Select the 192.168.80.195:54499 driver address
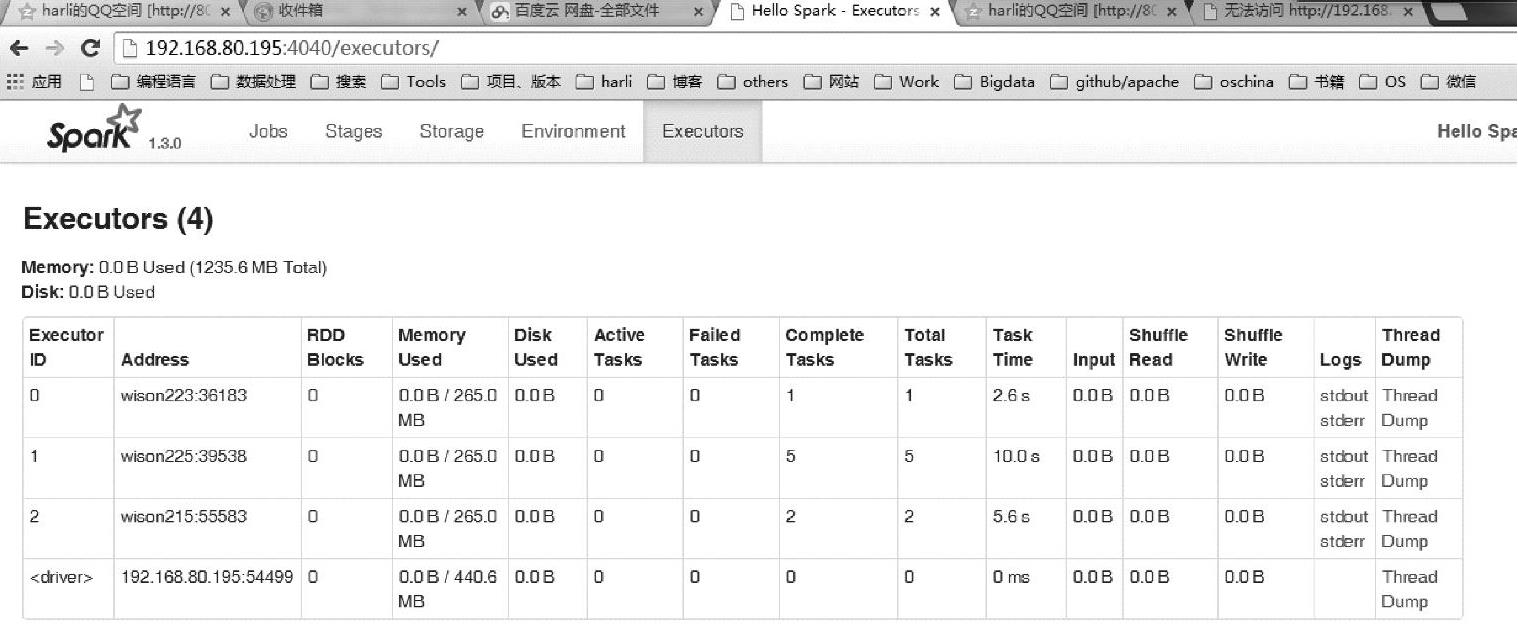This screenshot has height=625, width=1518. [207, 577]
